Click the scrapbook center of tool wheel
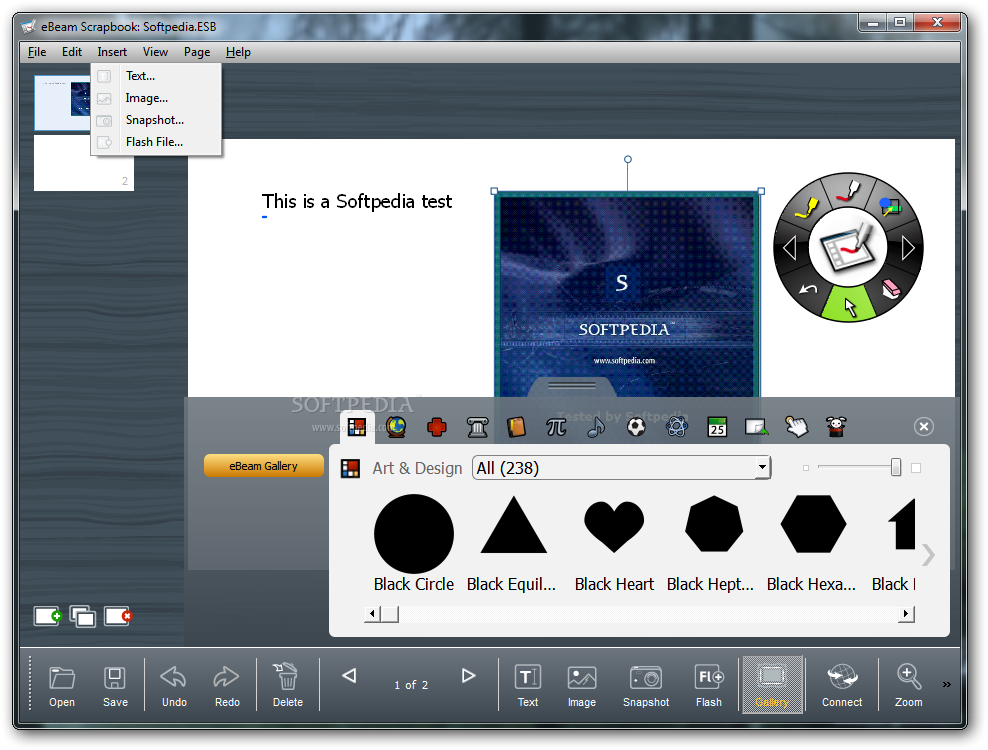This screenshot has height=750, width=988. tap(848, 248)
